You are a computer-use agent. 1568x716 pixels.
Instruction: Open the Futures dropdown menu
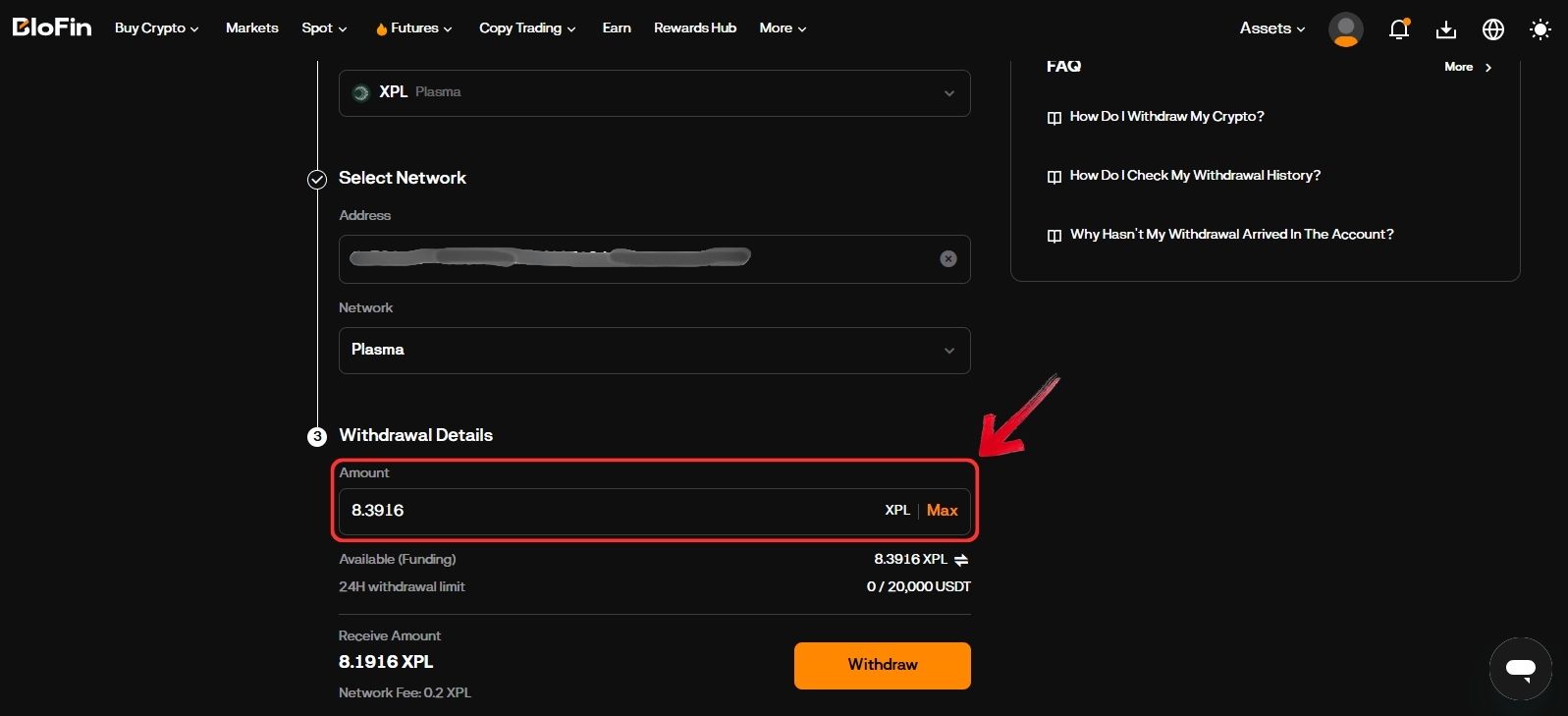[x=413, y=28]
